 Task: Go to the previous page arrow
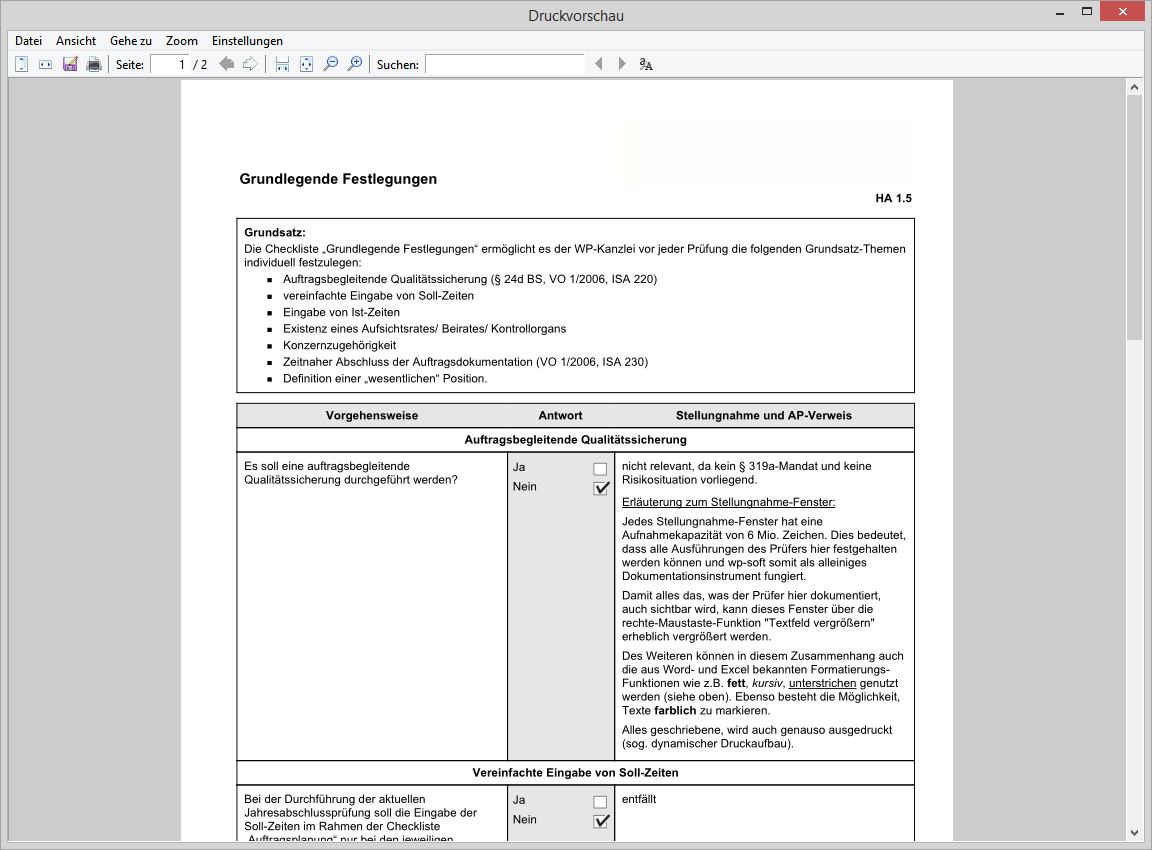(227, 64)
